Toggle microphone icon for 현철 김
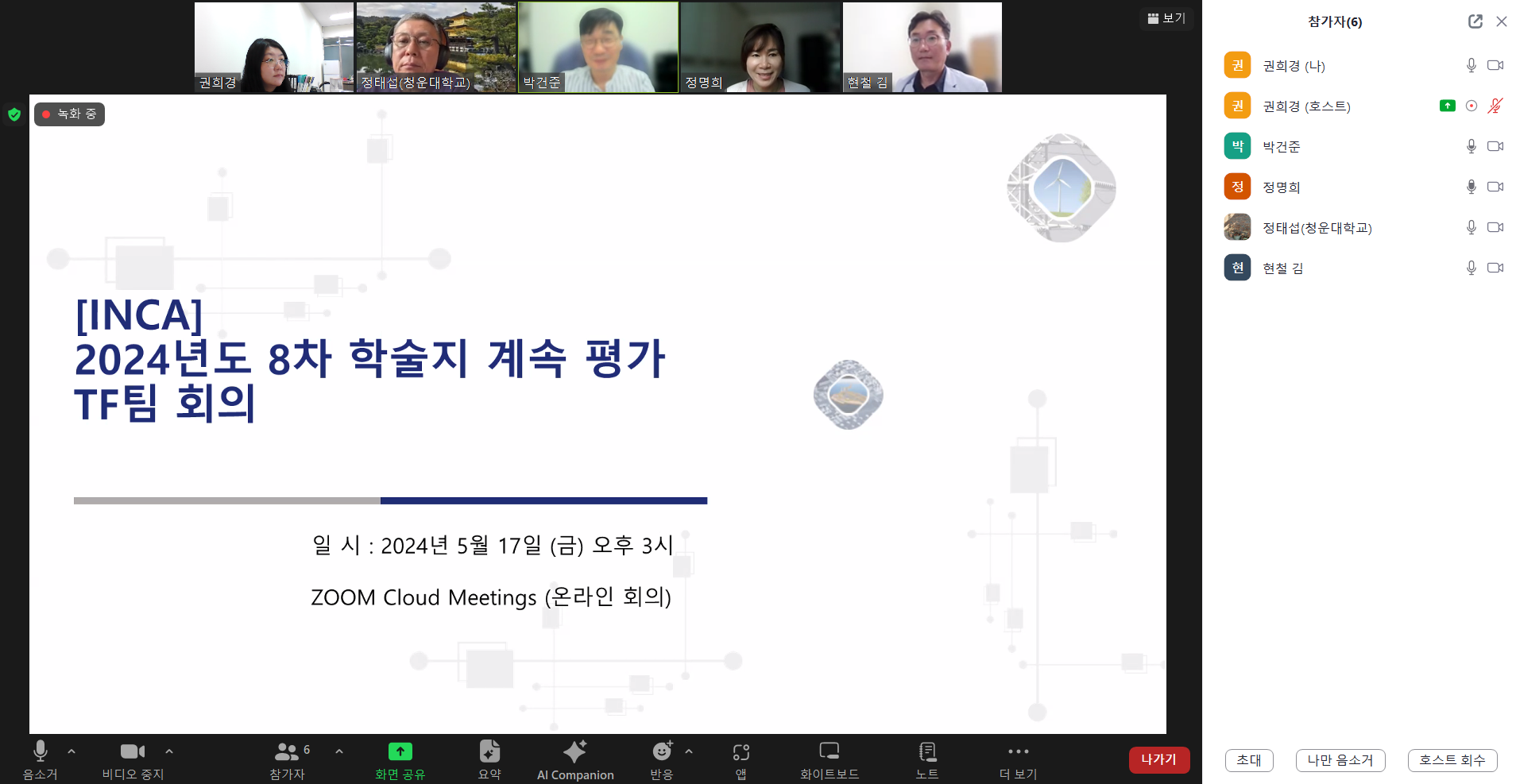Viewport: 1516px width, 784px height. click(x=1472, y=268)
